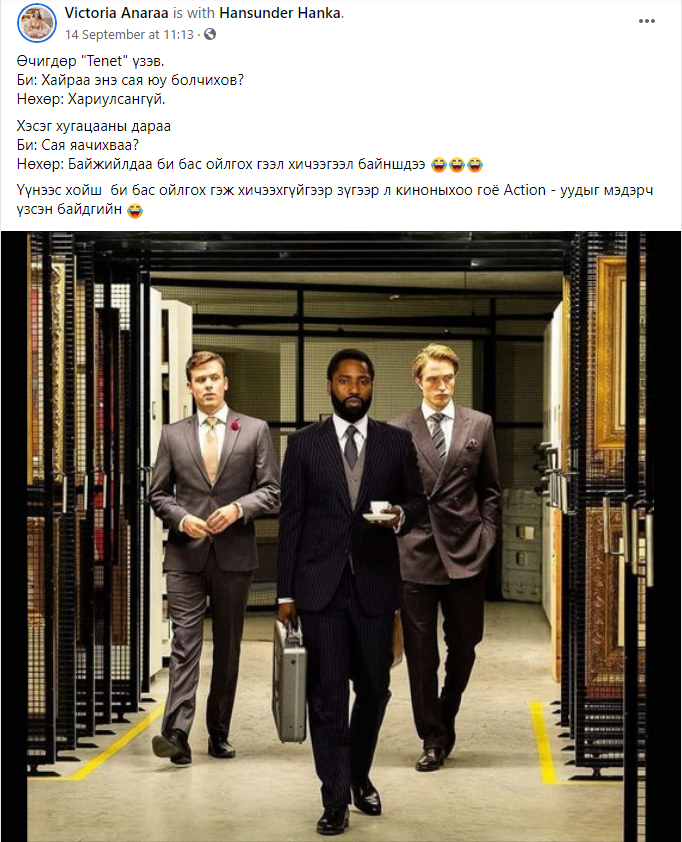682x842 pixels.
Task: Click the word Action in the post text
Action: 525,190
